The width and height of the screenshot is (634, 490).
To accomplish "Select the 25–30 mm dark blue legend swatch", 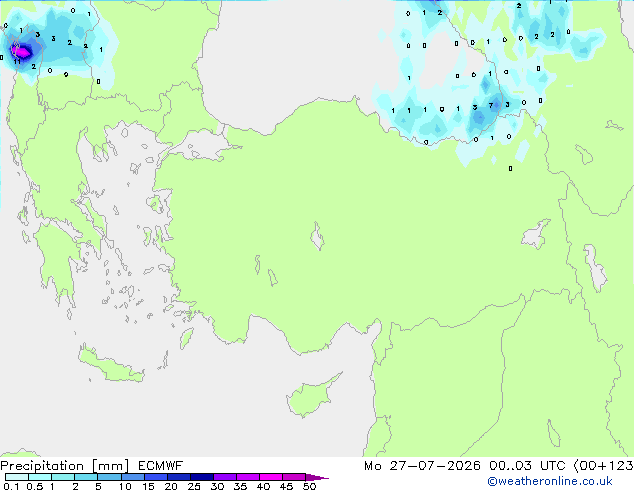I will pyautogui.click(x=201, y=477).
